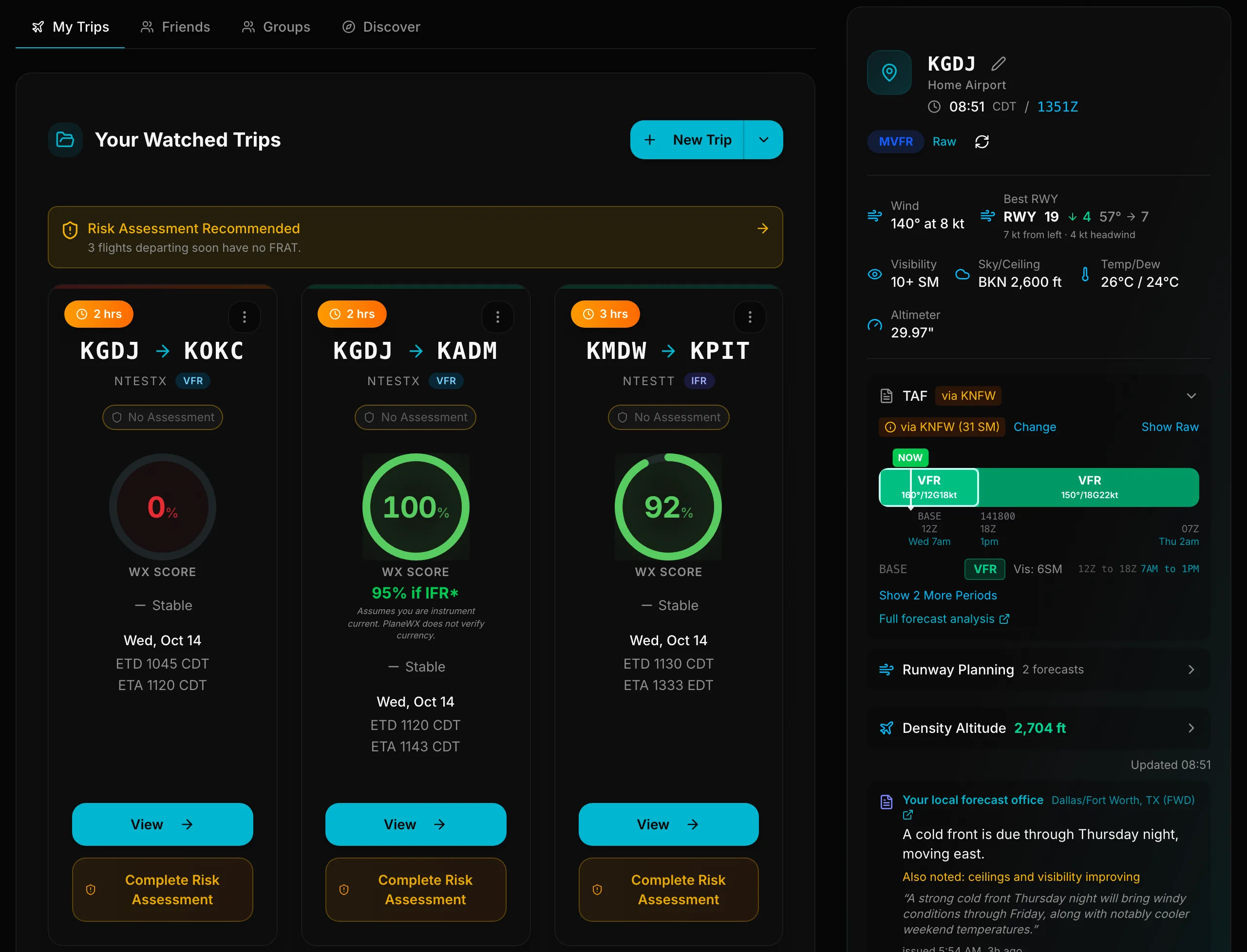Switch to the Raw METAR view
Viewport: 1247px width, 952px height.
click(945, 142)
